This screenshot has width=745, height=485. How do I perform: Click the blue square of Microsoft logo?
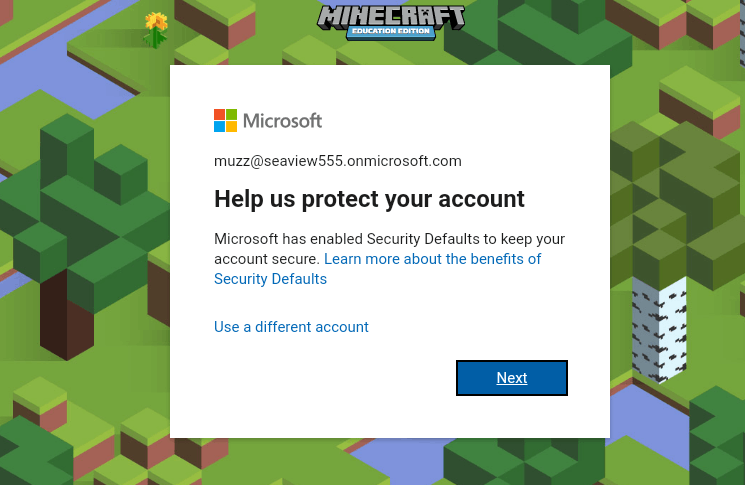point(219,126)
